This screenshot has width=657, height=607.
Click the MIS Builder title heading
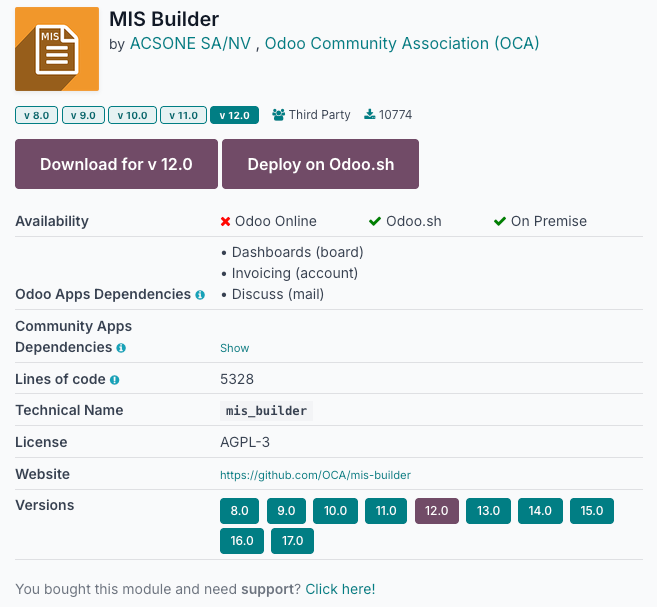click(164, 19)
